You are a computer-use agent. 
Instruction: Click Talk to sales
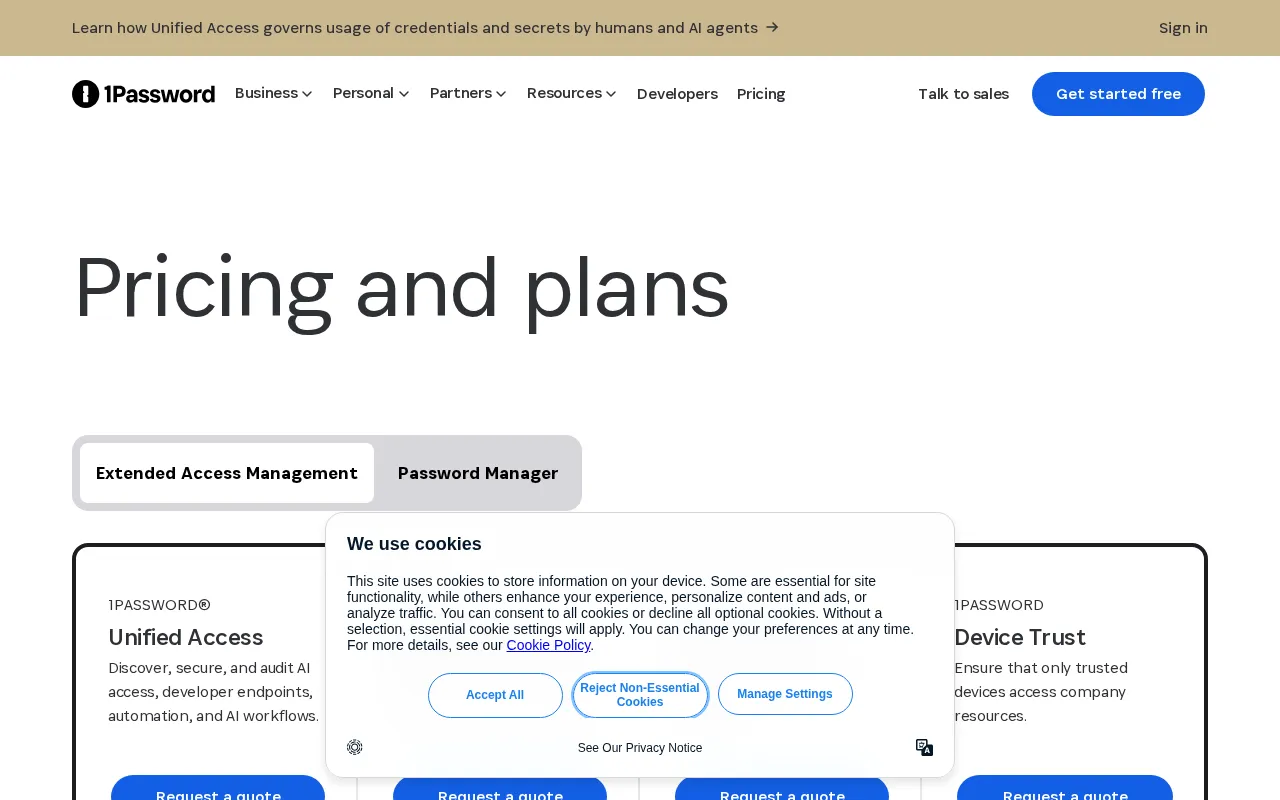coord(963,94)
